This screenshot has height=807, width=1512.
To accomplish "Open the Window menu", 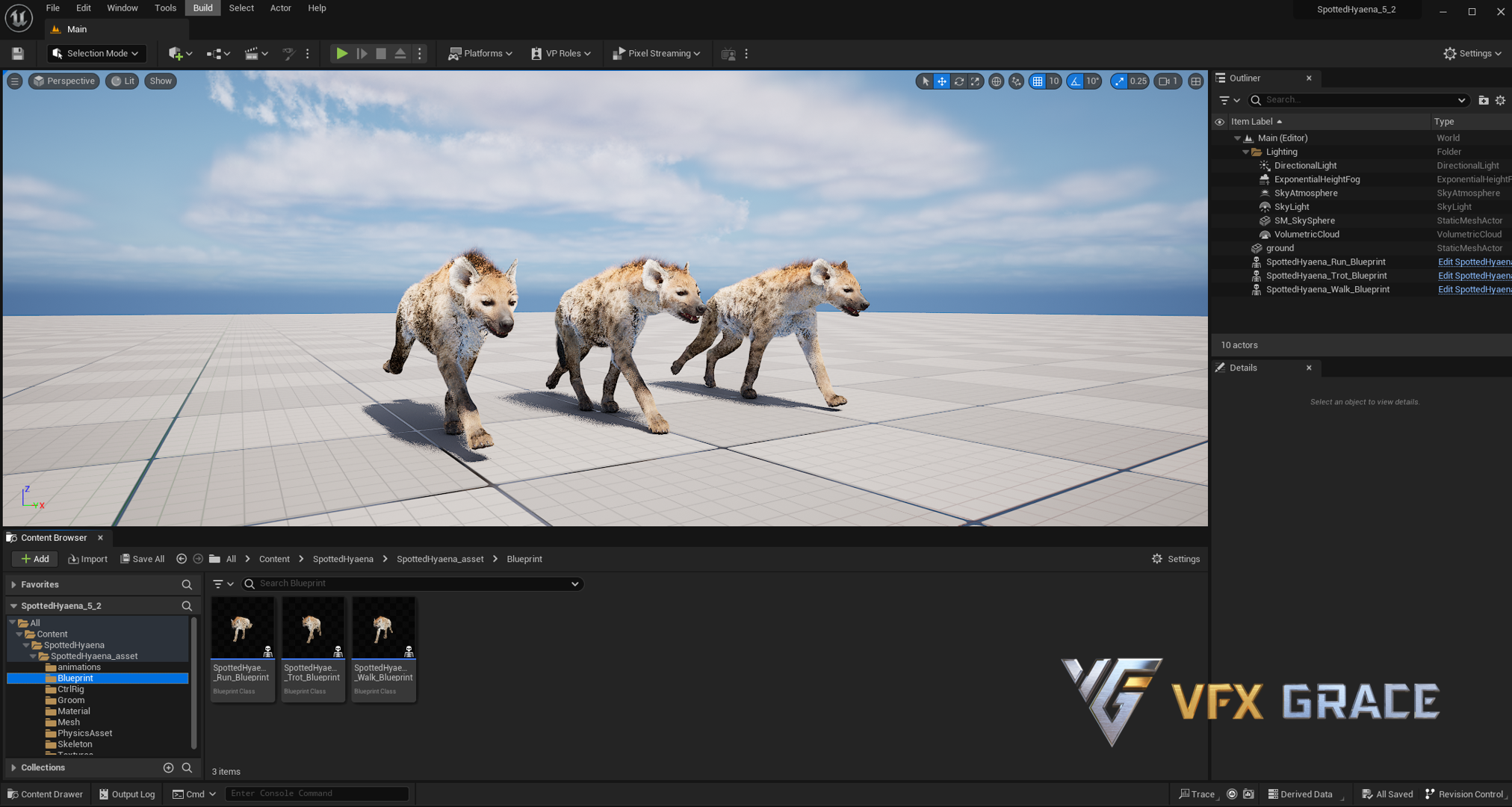I will tap(122, 8).
